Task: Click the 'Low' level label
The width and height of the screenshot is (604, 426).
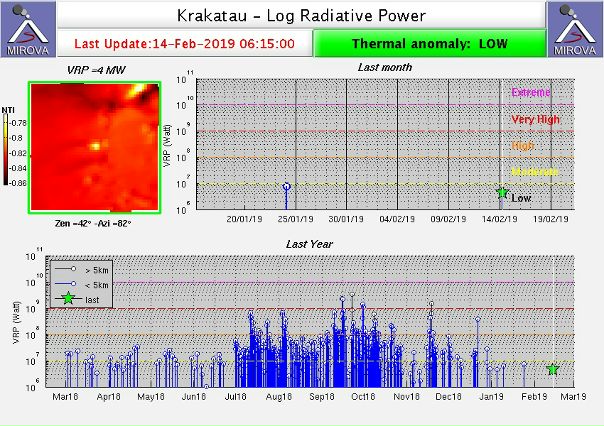Action: [x=521, y=198]
